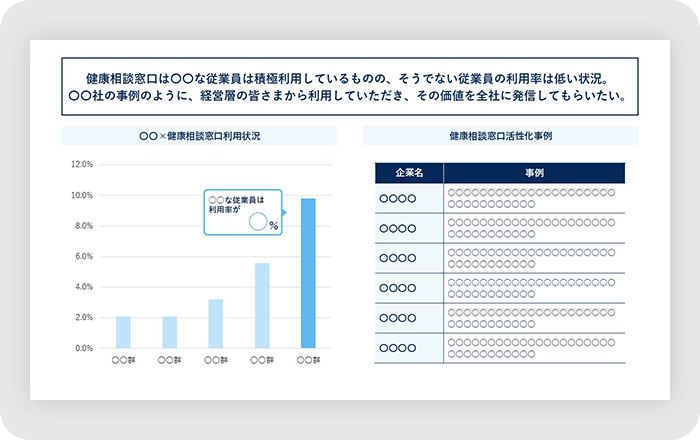
Task: Click the 事例 table column header
Action: (533, 173)
